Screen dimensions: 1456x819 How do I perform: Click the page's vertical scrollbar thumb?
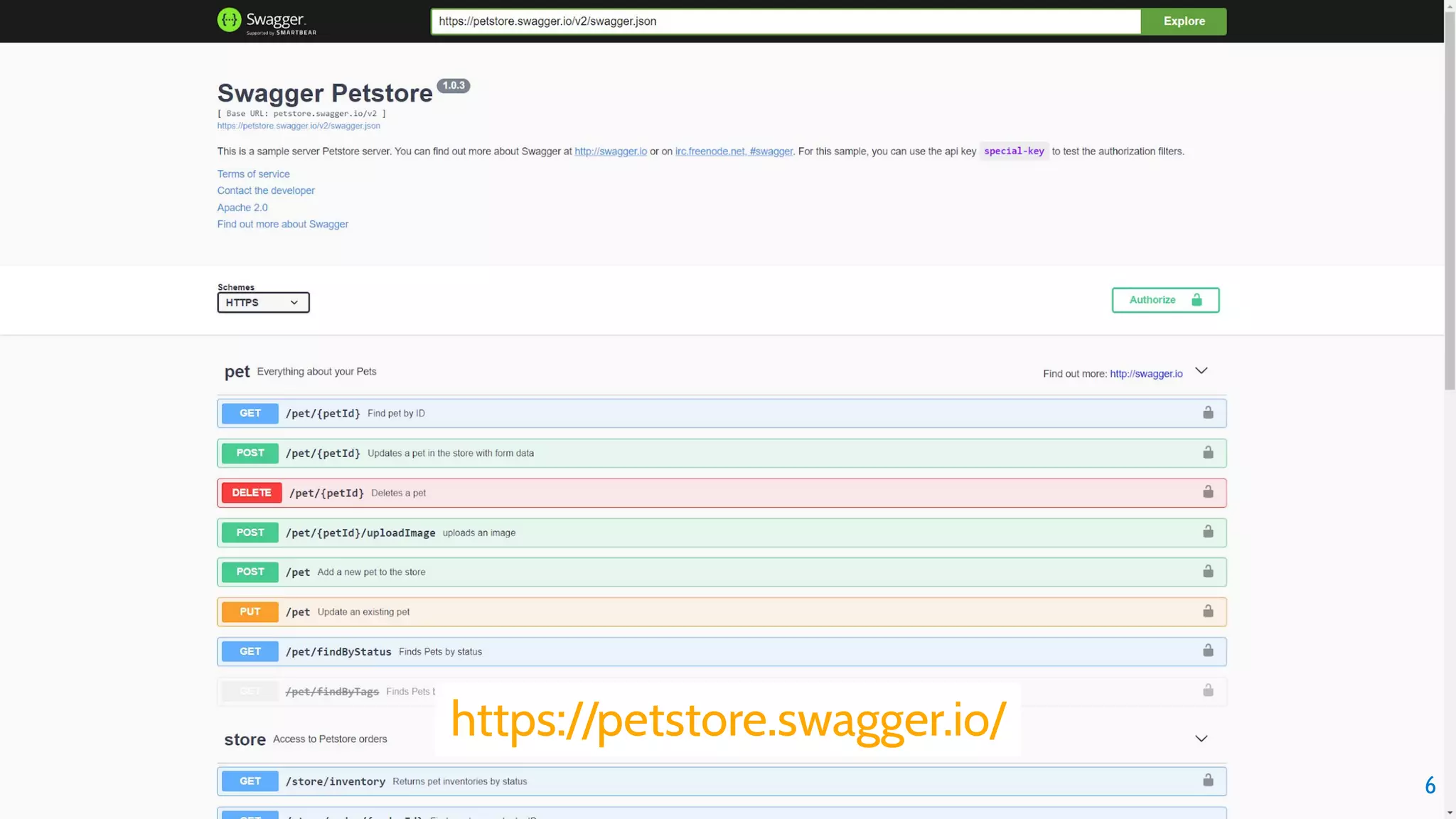(1450, 199)
